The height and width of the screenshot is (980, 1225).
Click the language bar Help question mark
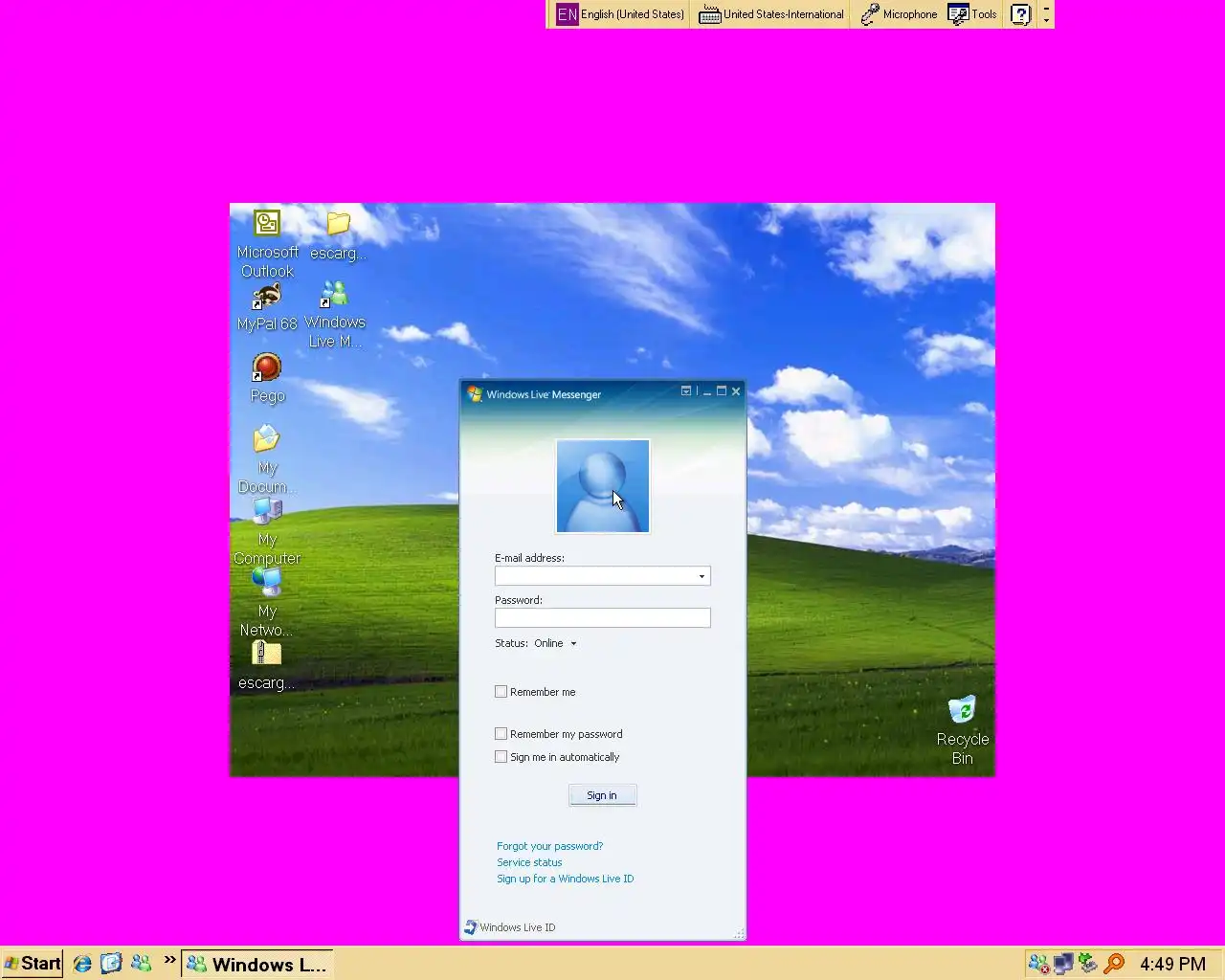(x=1021, y=14)
